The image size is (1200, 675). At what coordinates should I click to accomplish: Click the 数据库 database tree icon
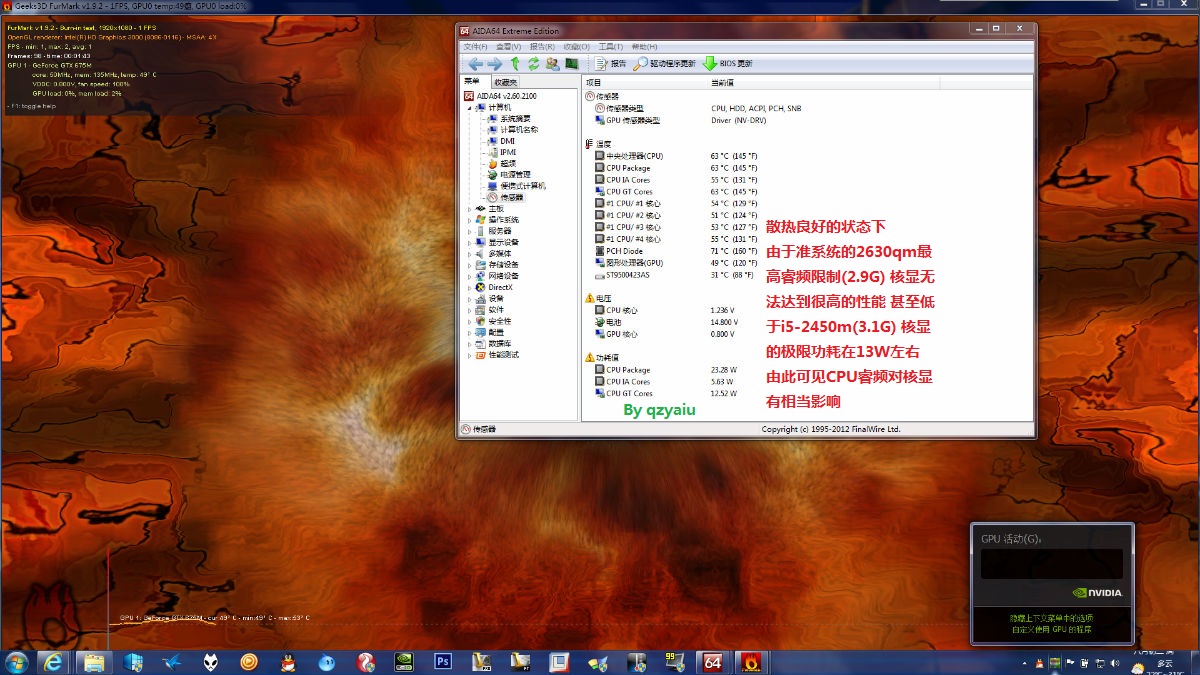tap(481, 343)
